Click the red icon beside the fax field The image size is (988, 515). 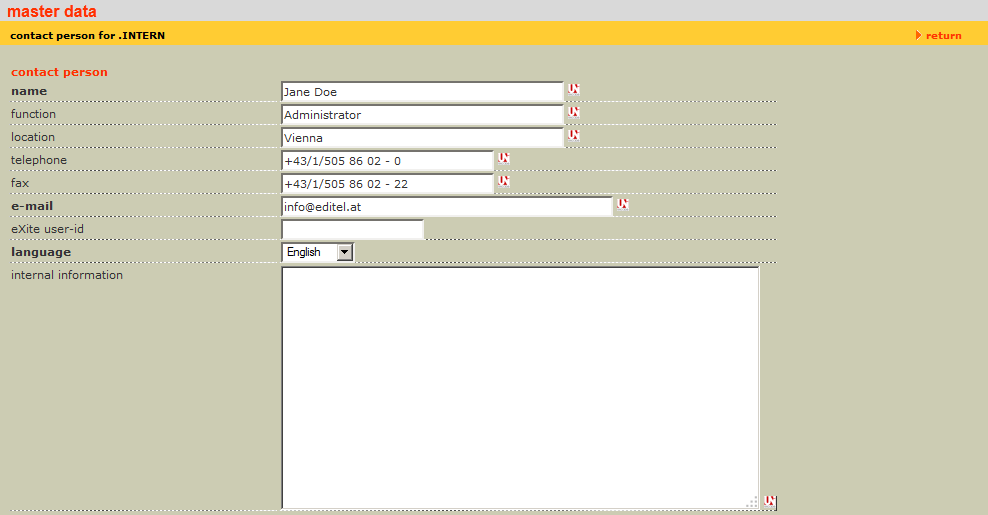(503, 182)
